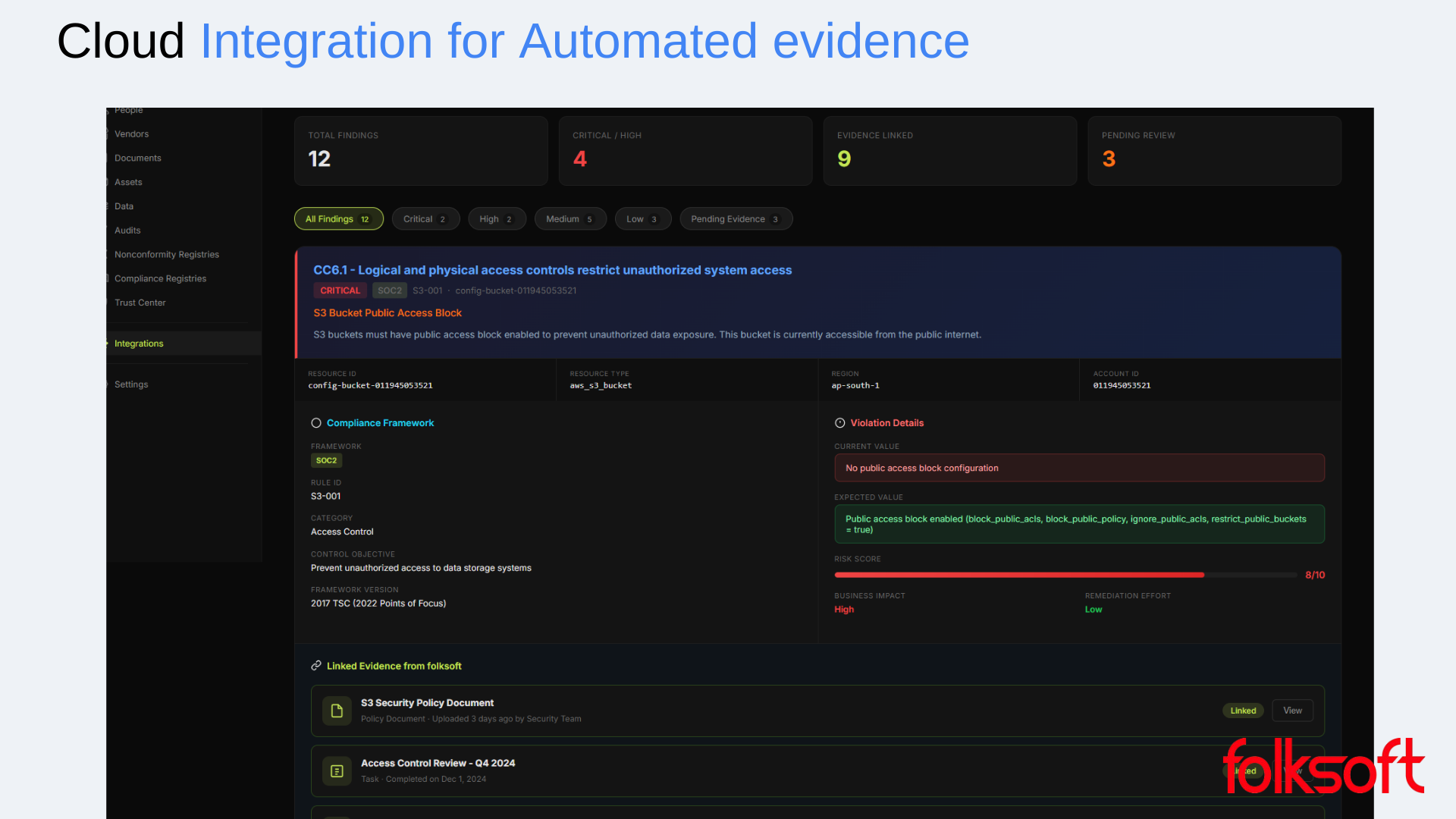Open Integrations in the sidebar

pyautogui.click(x=139, y=344)
